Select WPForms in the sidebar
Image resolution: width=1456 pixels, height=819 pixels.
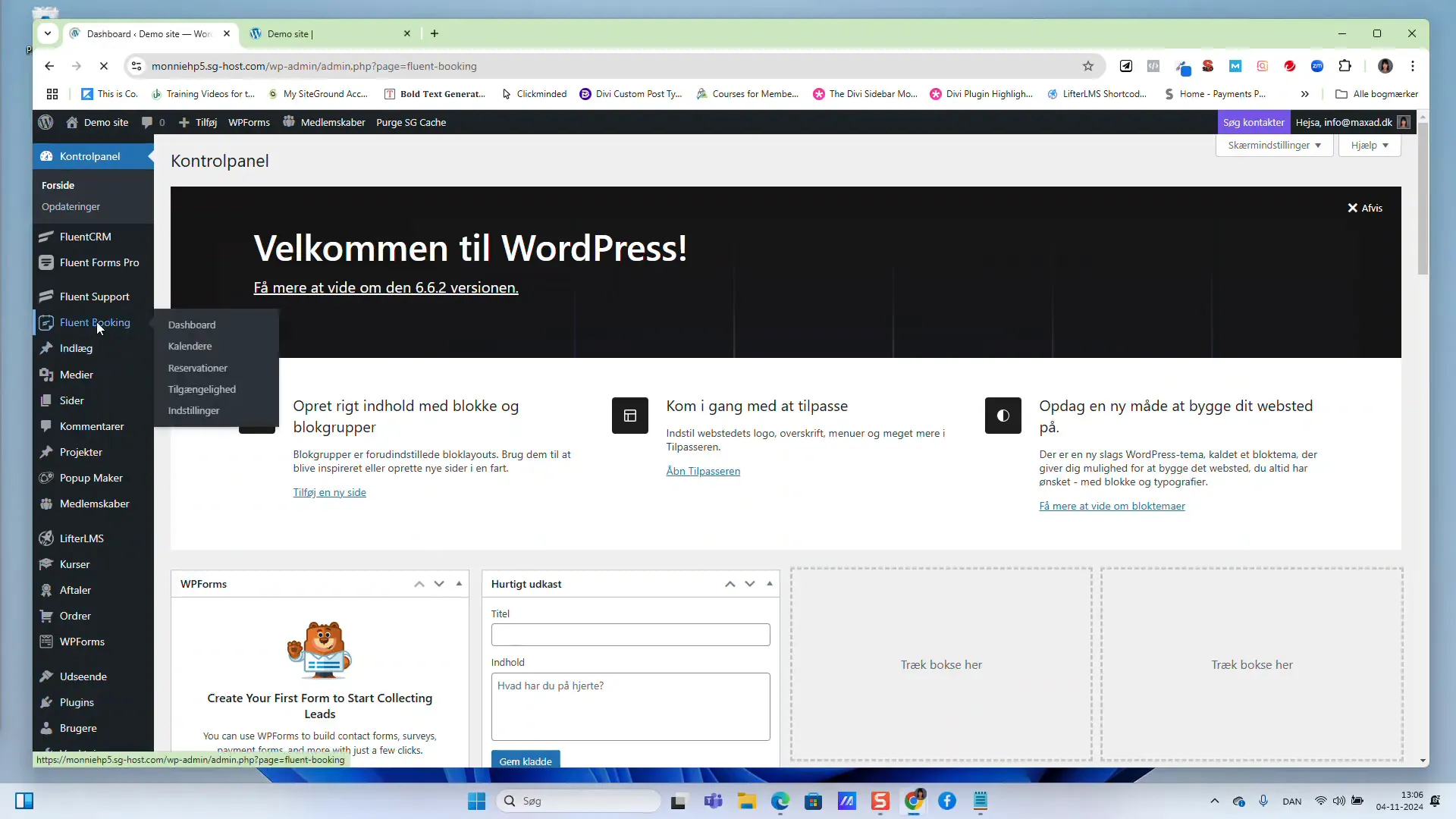pos(81,641)
